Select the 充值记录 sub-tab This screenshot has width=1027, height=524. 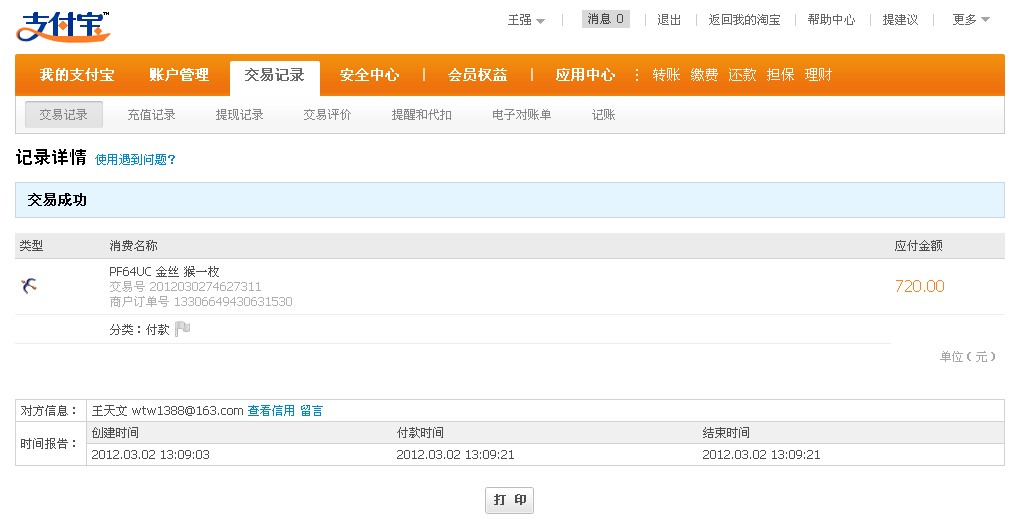[151, 115]
